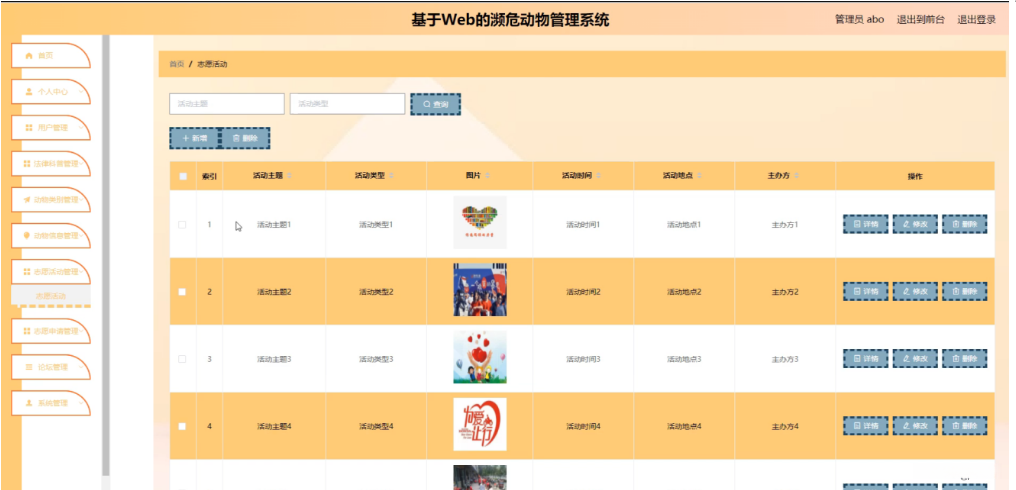1016x490 pixels.
Task: Expand 个人中心 with its chevron
Action: (x=80, y=92)
